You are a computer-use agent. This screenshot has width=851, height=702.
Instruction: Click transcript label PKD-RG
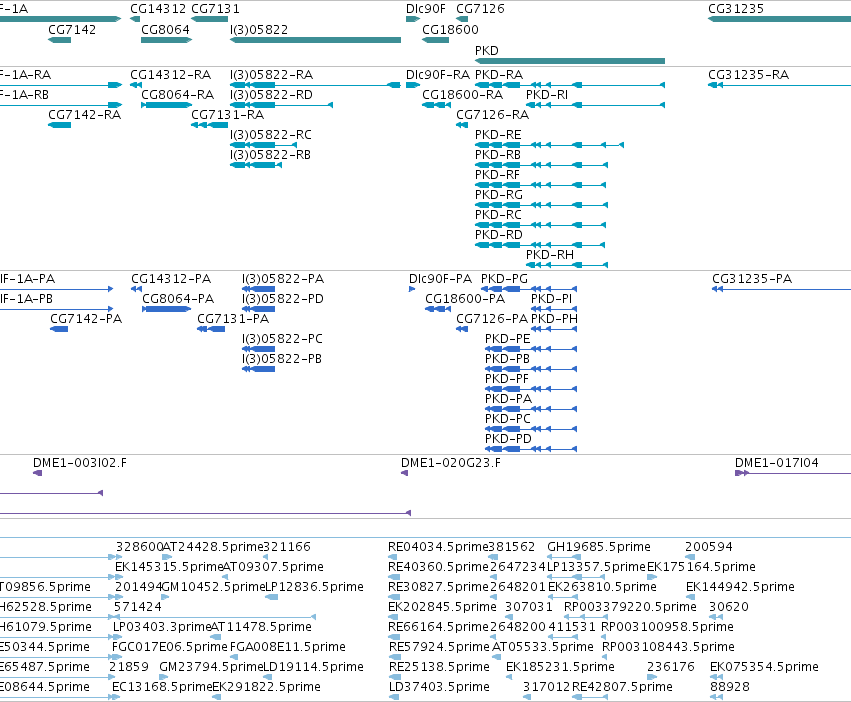click(x=499, y=195)
